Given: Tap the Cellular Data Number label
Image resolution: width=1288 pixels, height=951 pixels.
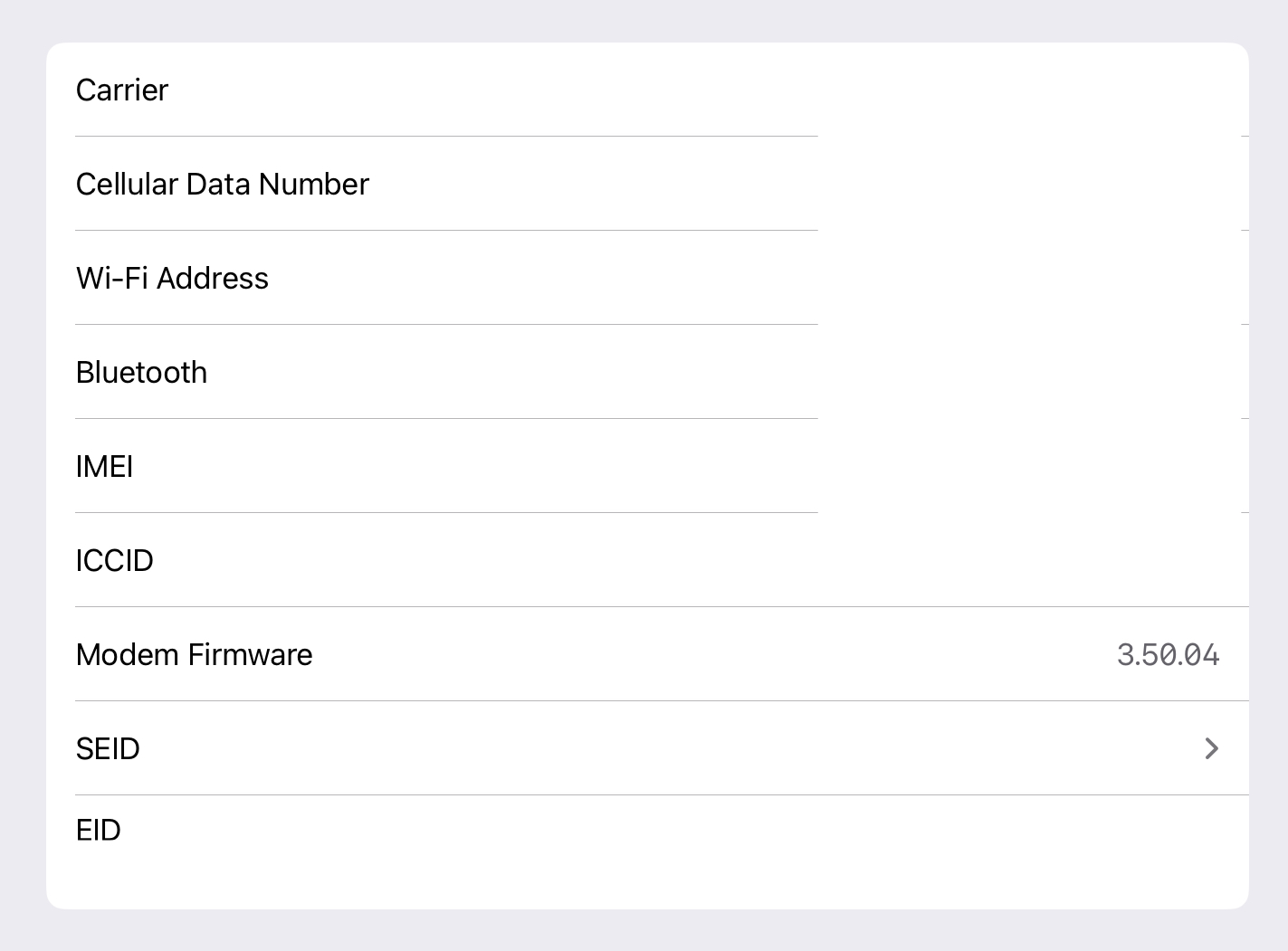Looking at the screenshot, I should [223, 184].
